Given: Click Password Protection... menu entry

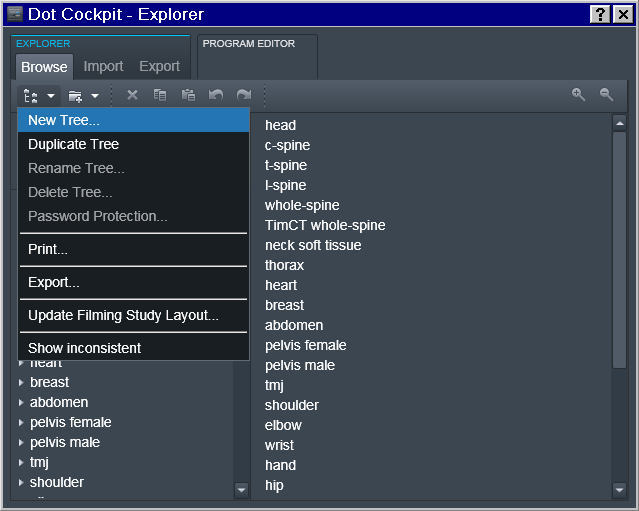Looking at the screenshot, I should [x=134, y=216].
